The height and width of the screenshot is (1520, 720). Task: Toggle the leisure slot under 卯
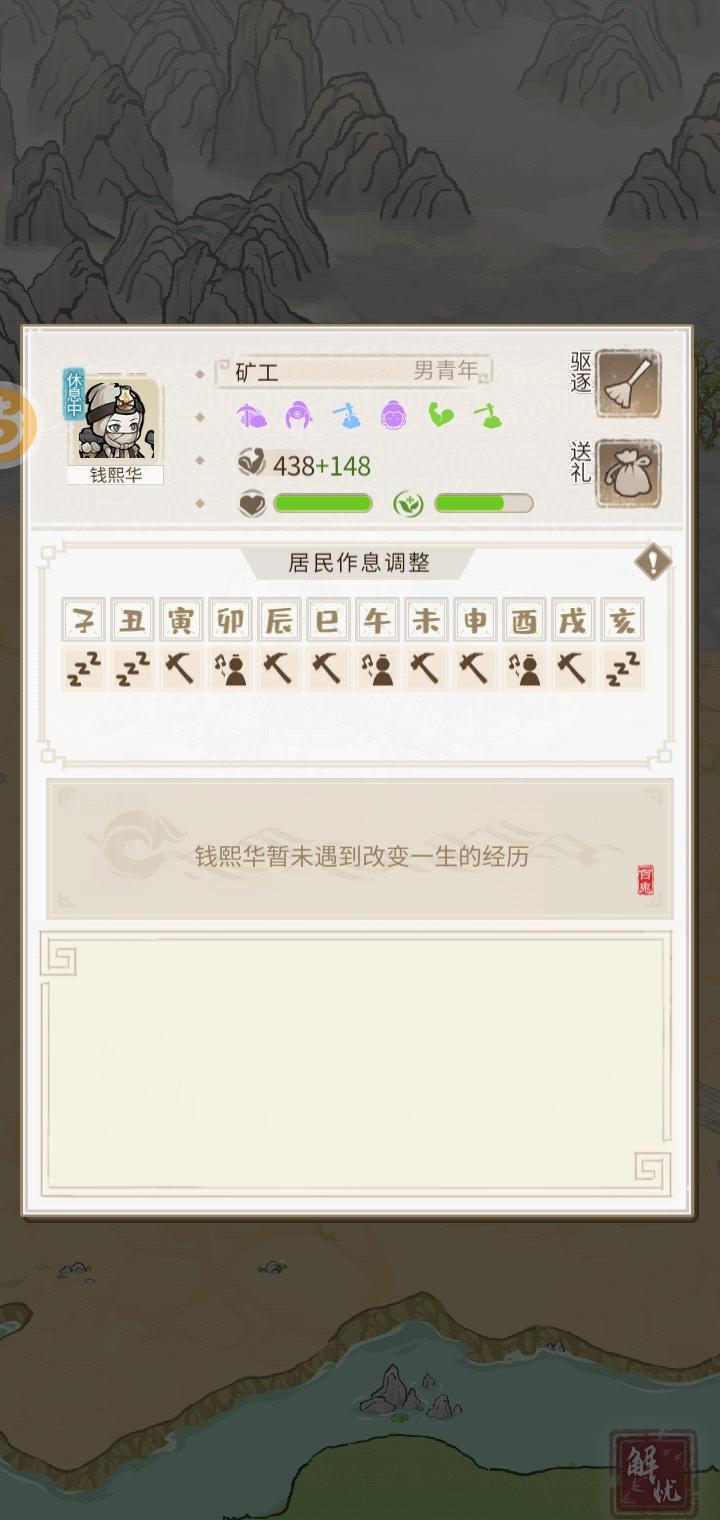[x=231, y=669]
